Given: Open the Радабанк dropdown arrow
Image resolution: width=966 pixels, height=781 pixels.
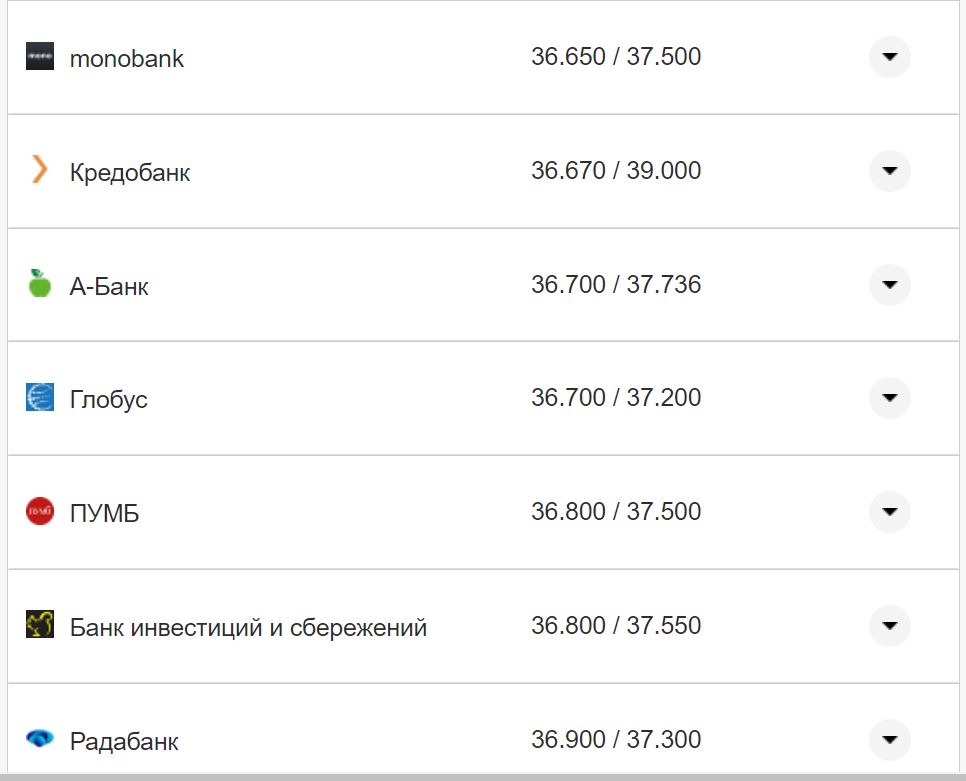Looking at the screenshot, I should [889, 740].
